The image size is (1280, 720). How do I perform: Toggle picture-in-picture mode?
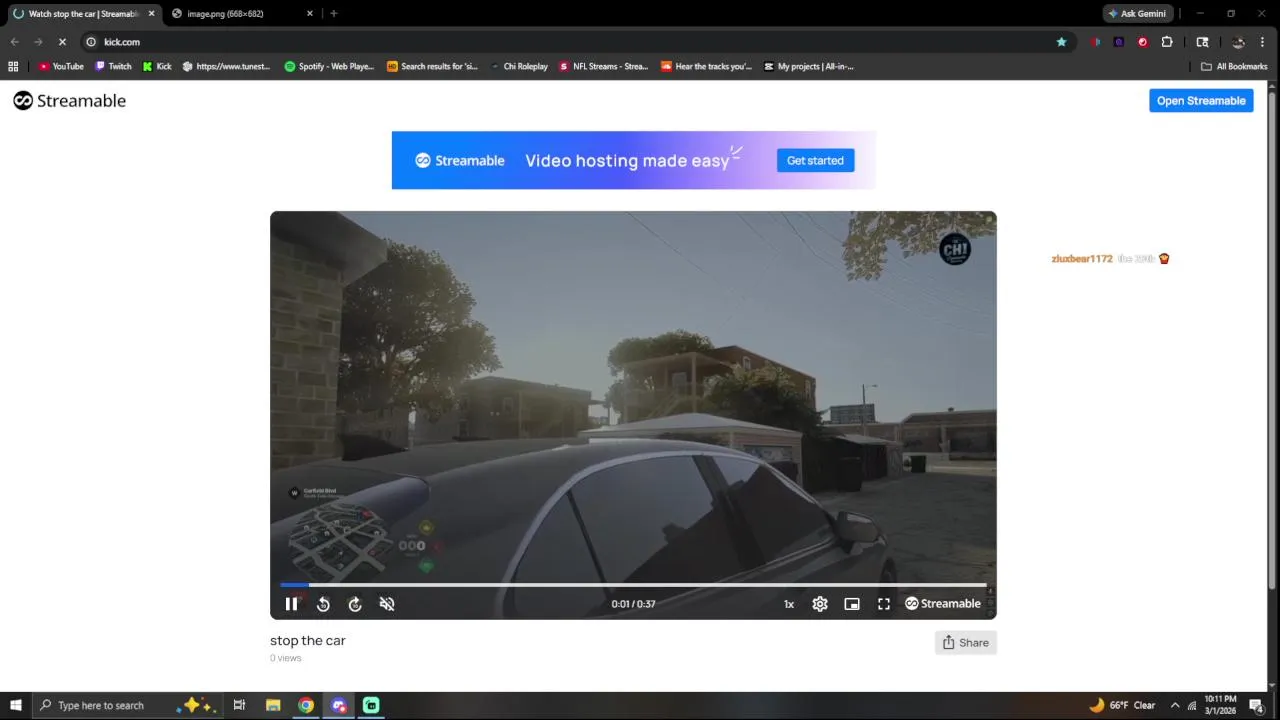pos(852,604)
